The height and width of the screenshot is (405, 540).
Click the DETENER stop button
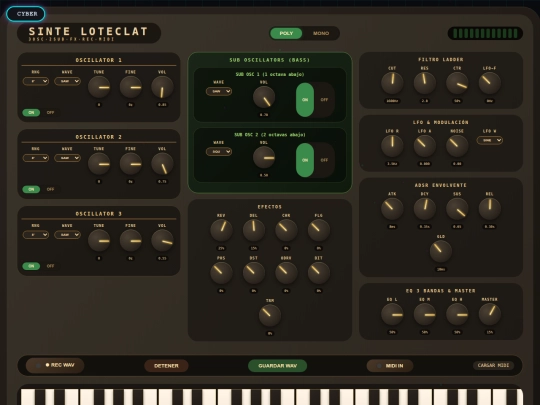tap(166, 366)
